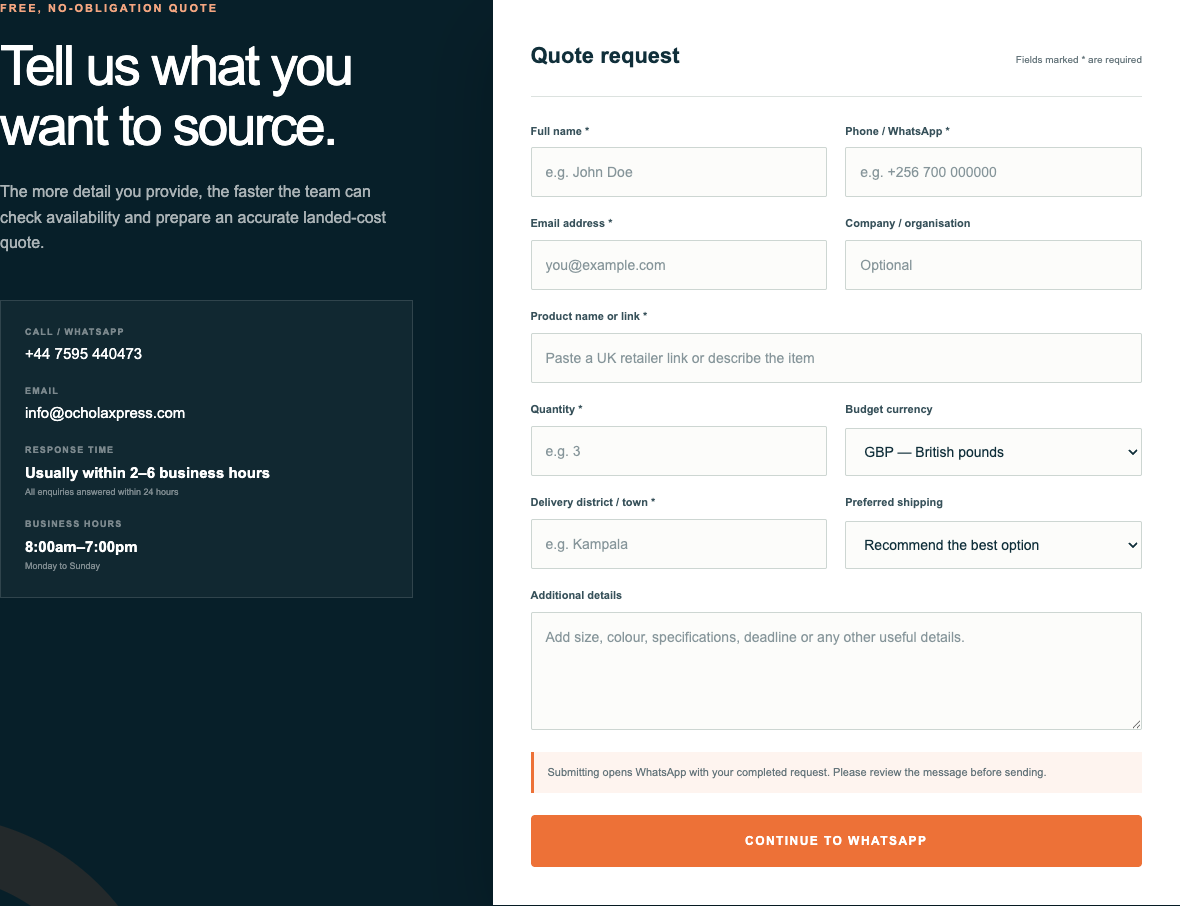The height and width of the screenshot is (906, 1180).
Task: Click the Continue to WhatsApp button
Action: pos(836,841)
